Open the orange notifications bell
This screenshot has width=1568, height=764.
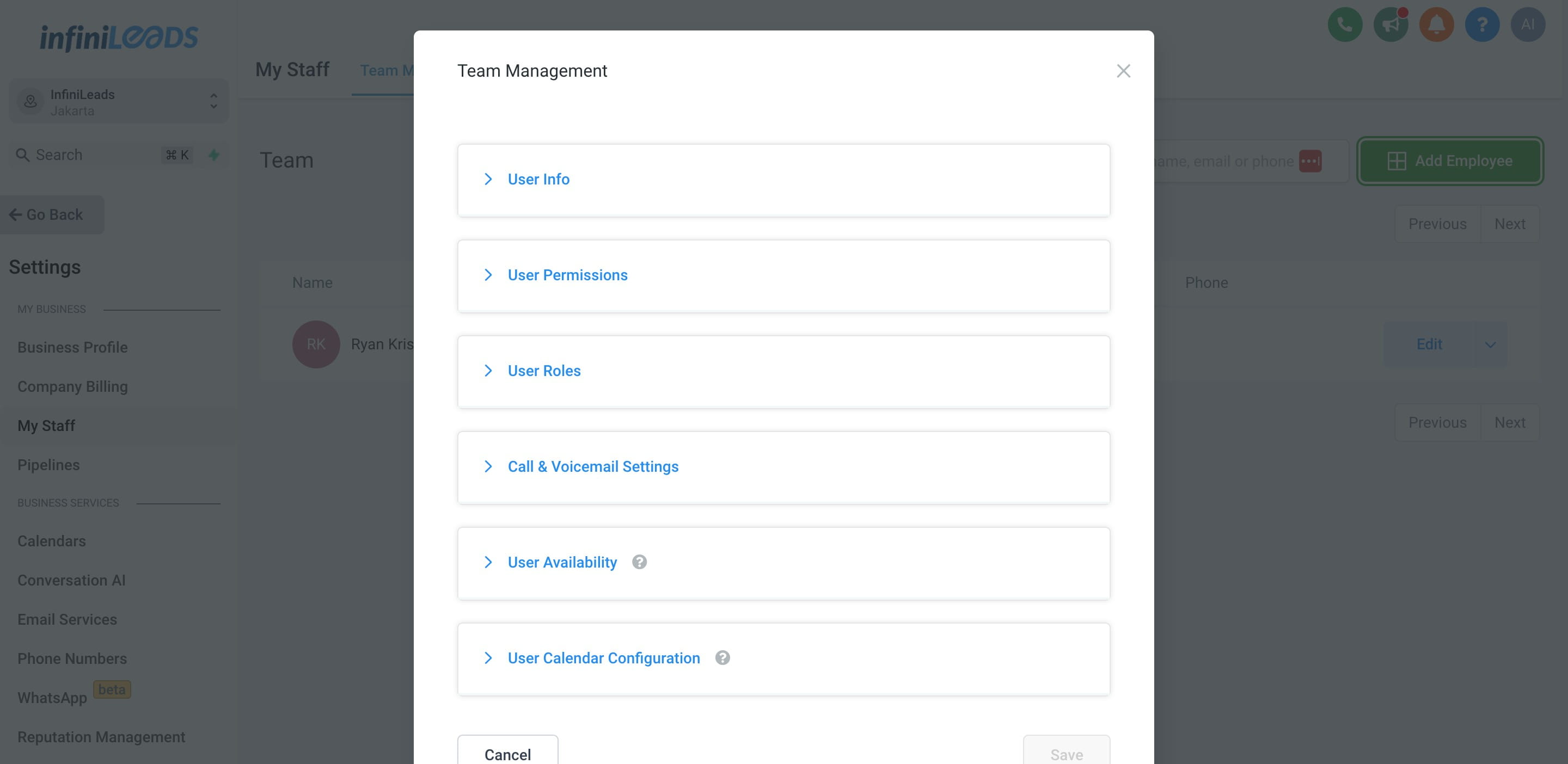pyautogui.click(x=1436, y=25)
